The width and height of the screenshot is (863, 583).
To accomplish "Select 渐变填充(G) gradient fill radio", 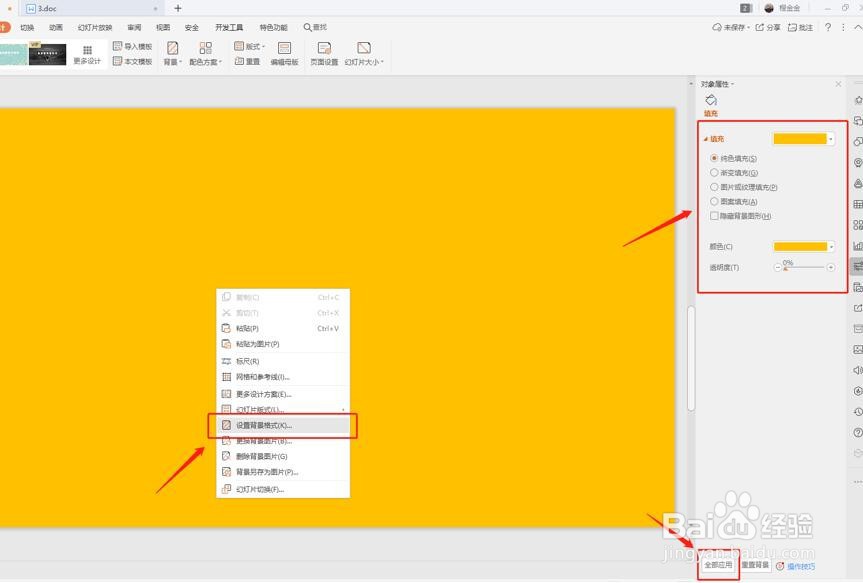I will [x=714, y=172].
